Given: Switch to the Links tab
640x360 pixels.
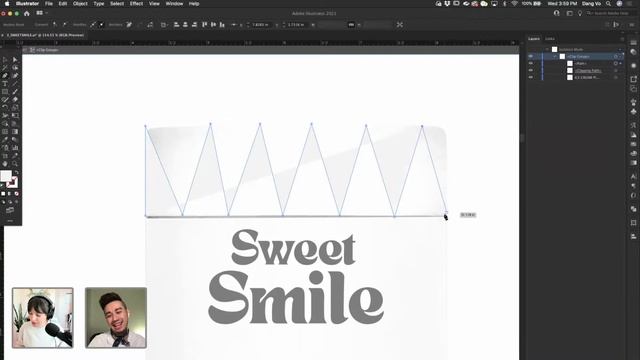Looking at the screenshot, I should [x=550, y=39].
